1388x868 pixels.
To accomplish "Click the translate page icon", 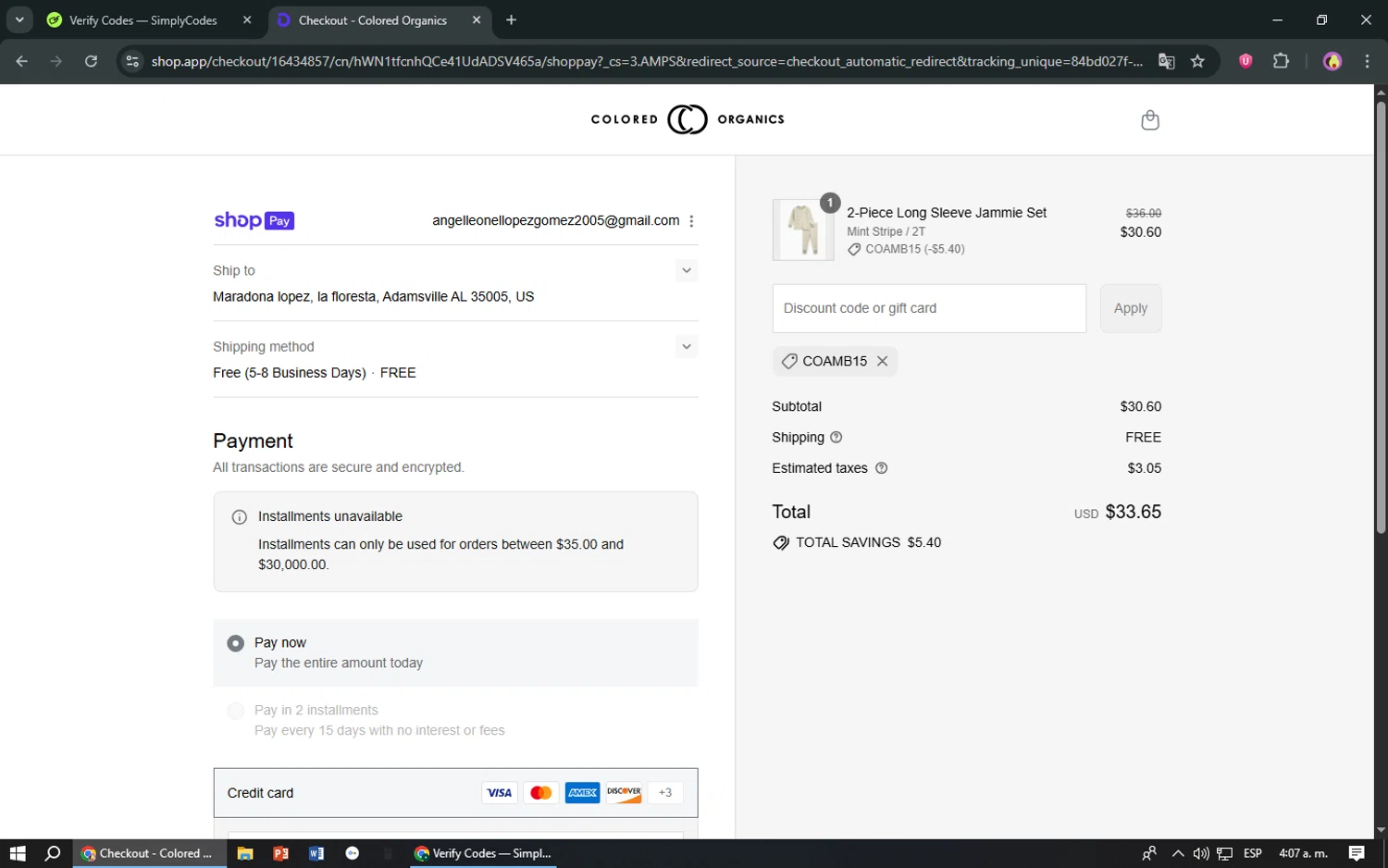I will coord(1166,61).
